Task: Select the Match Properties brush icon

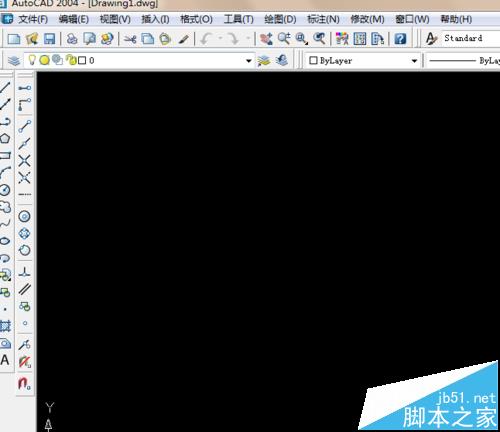Action: pos(183,39)
